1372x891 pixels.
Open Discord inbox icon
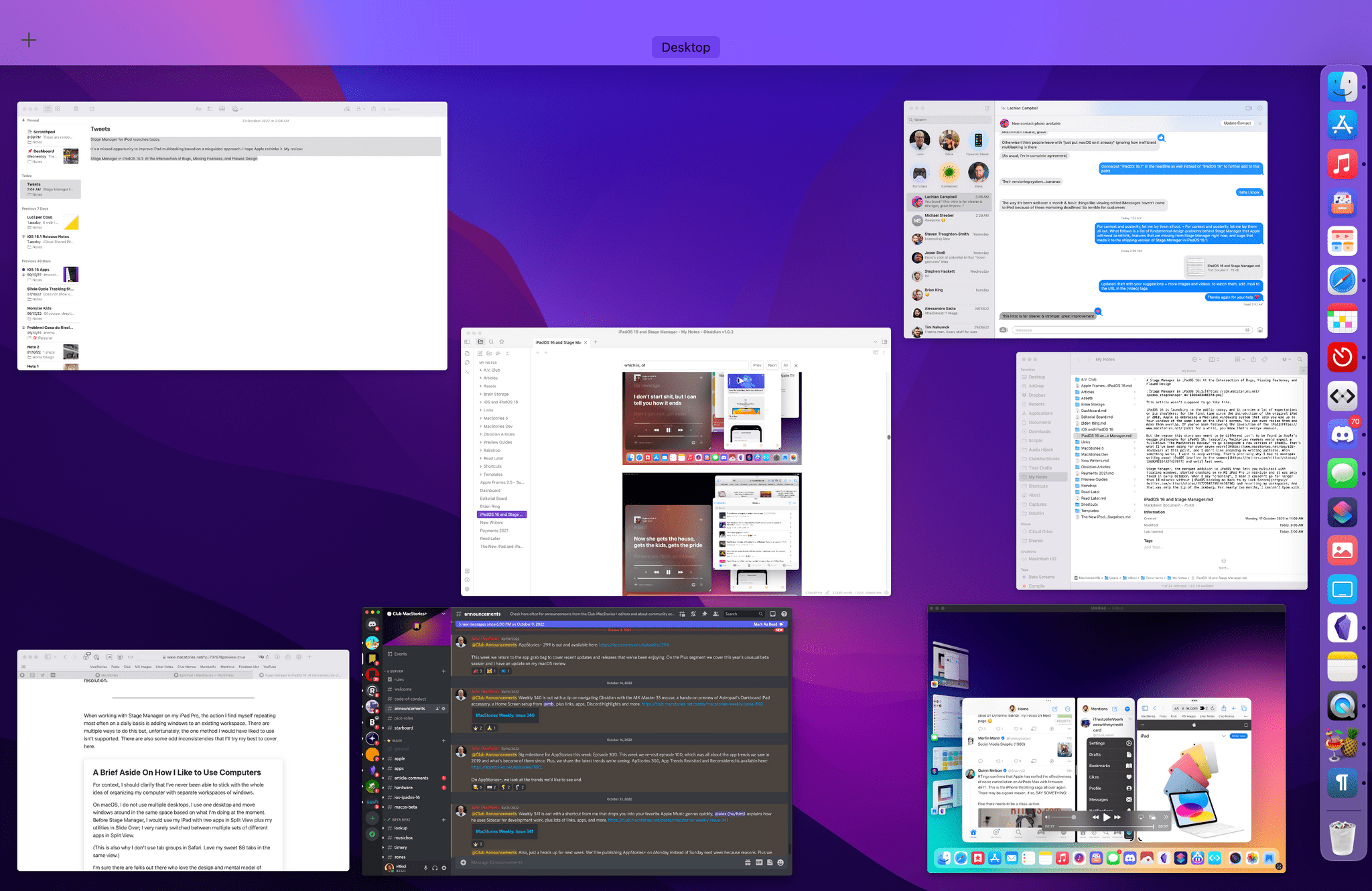(x=772, y=614)
